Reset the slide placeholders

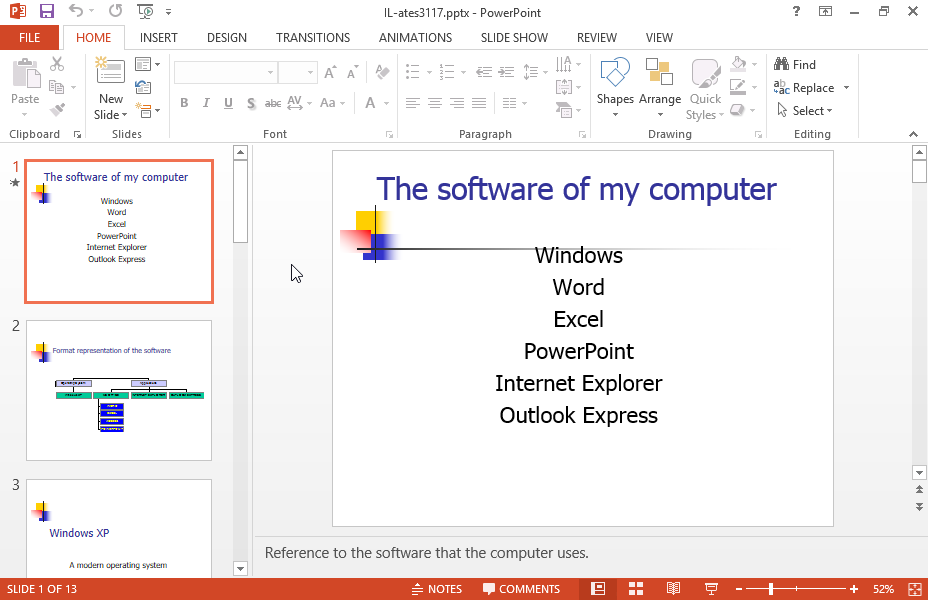(x=143, y=87)
